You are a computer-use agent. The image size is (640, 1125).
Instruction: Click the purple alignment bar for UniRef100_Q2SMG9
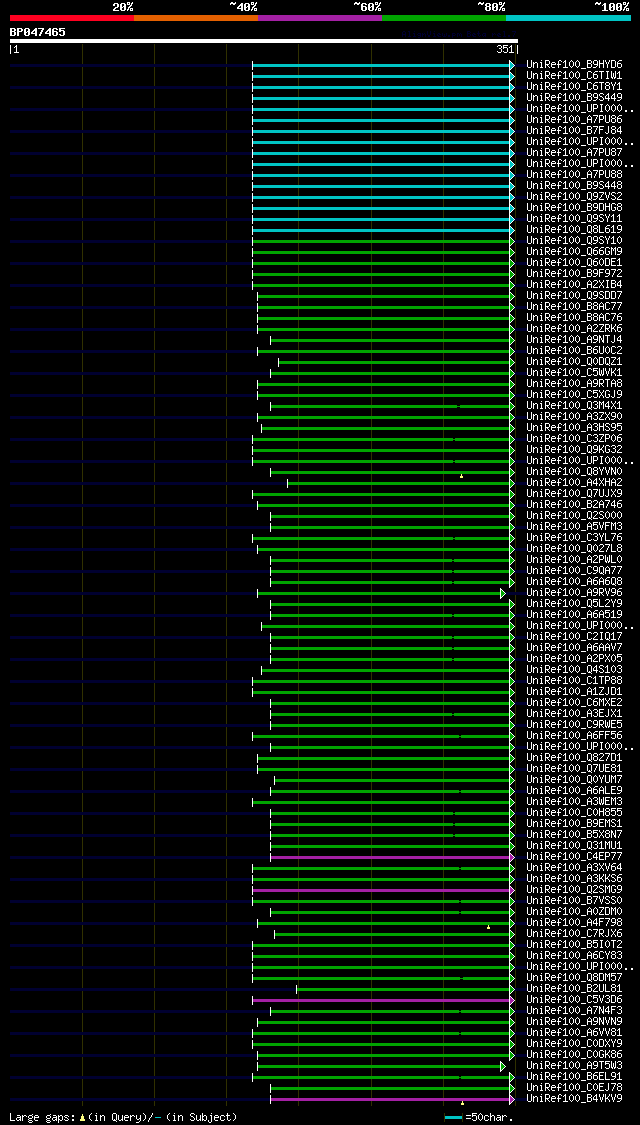[383, 890]
